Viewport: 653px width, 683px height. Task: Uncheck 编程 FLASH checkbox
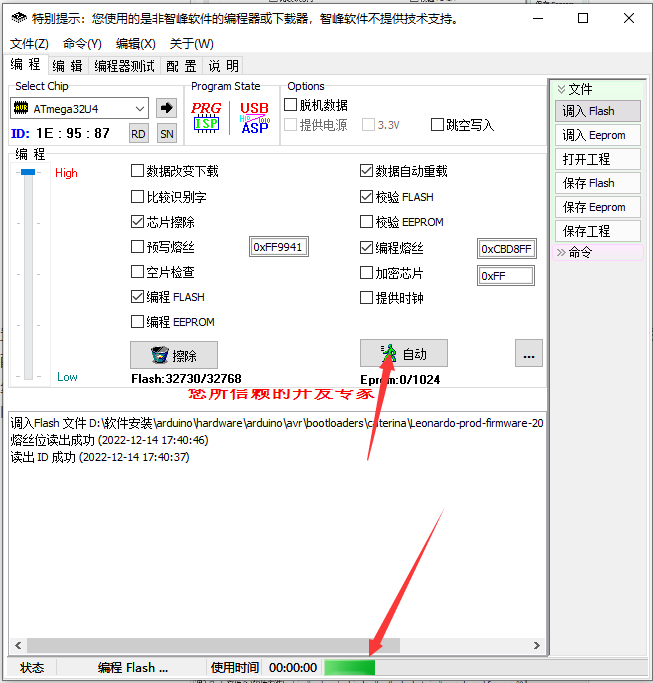point(138,297)
